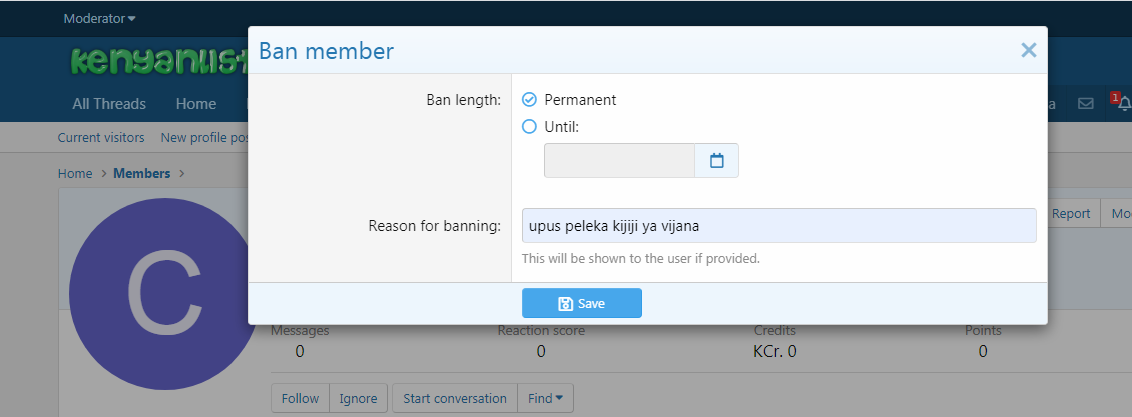Go to the Home navigation tab
Image resolution: width=1132 pixels, height=417 pixels.
click(x=196, y=104)
